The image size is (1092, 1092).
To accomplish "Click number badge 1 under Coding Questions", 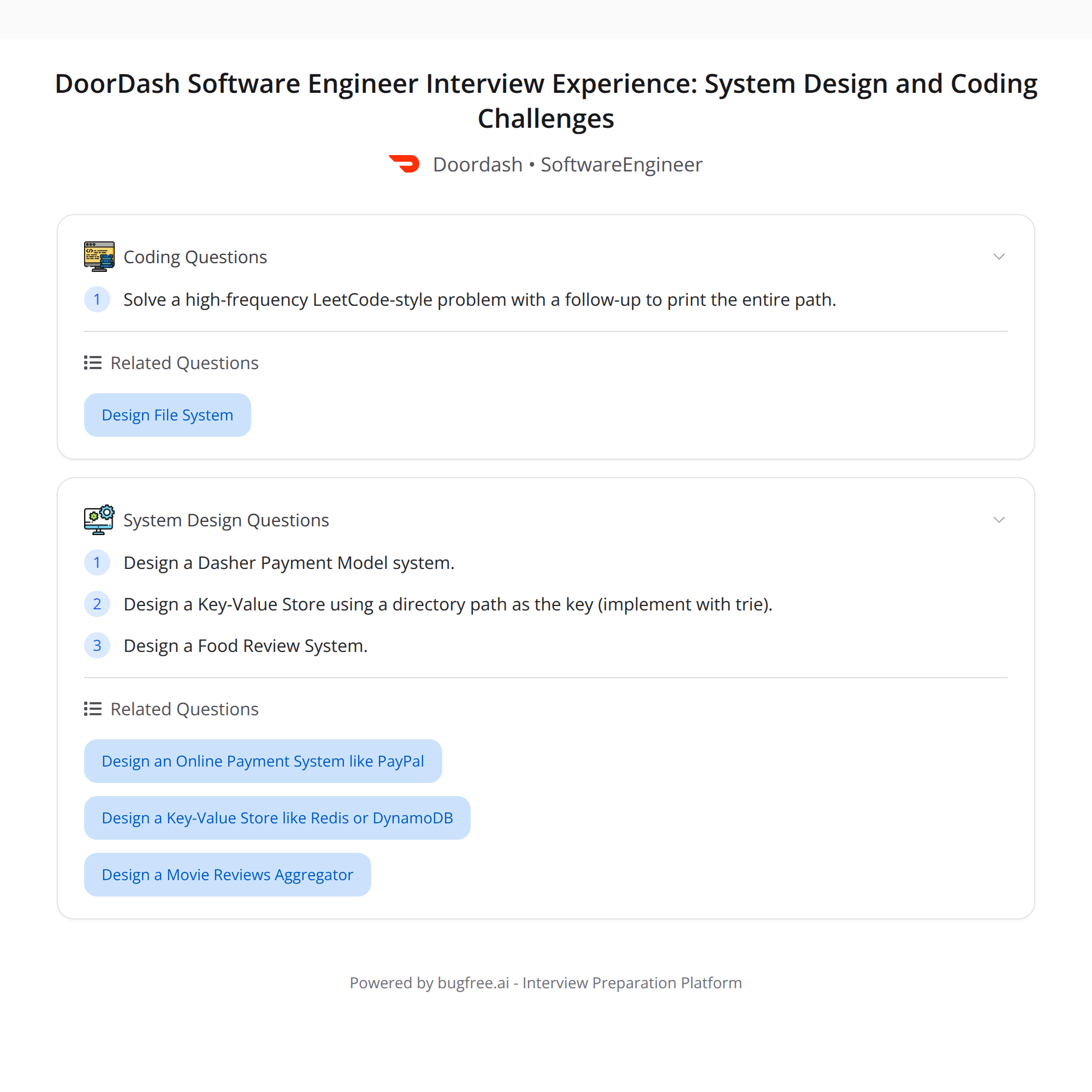I will (97, 300).
